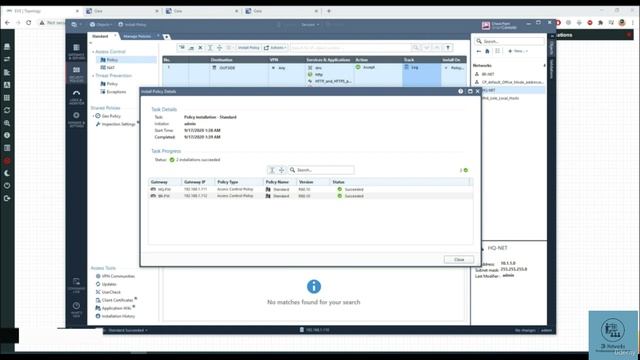Click the Log track cell in rule 1
640x360 pixels.
coord(422,74)
